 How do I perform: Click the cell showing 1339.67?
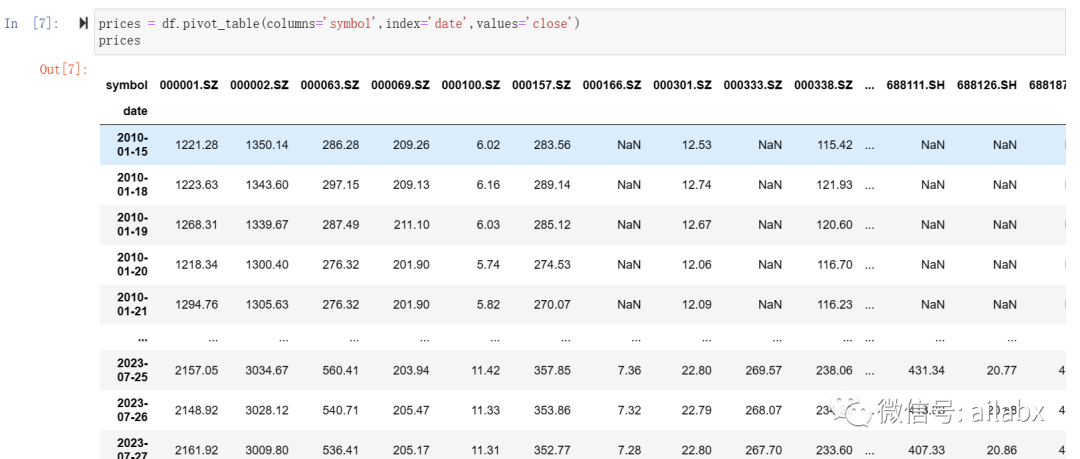tap(267, 225)
